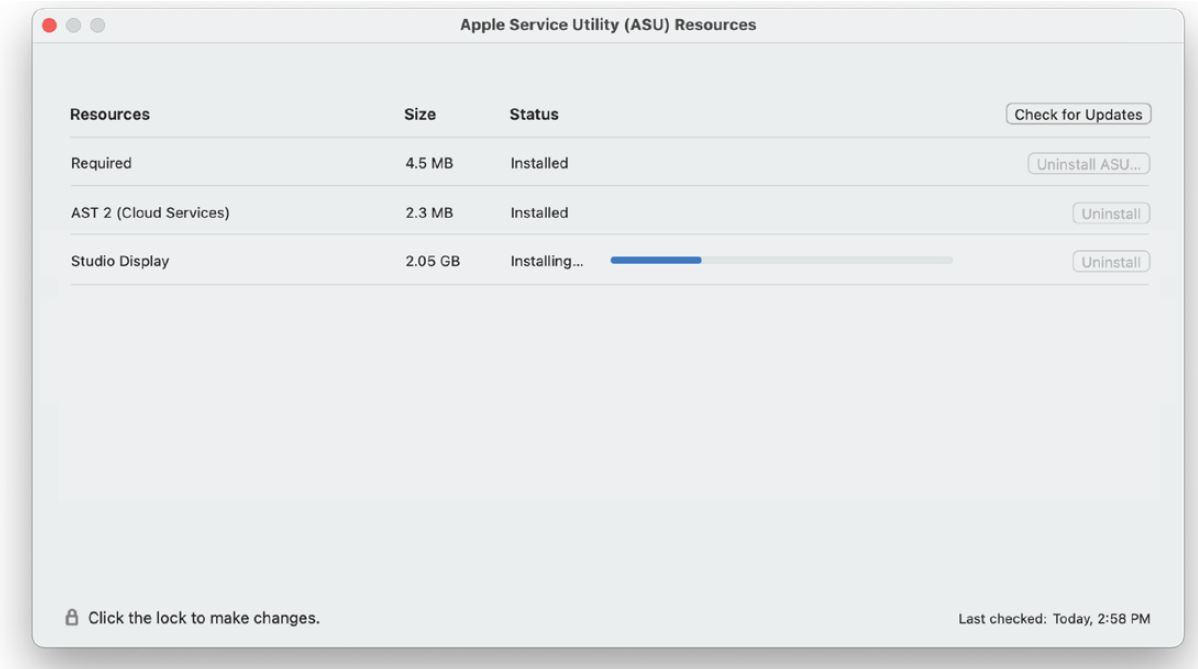Click the Size column header
Viewport: 1198px width, 669px height.
coord(420,114)
